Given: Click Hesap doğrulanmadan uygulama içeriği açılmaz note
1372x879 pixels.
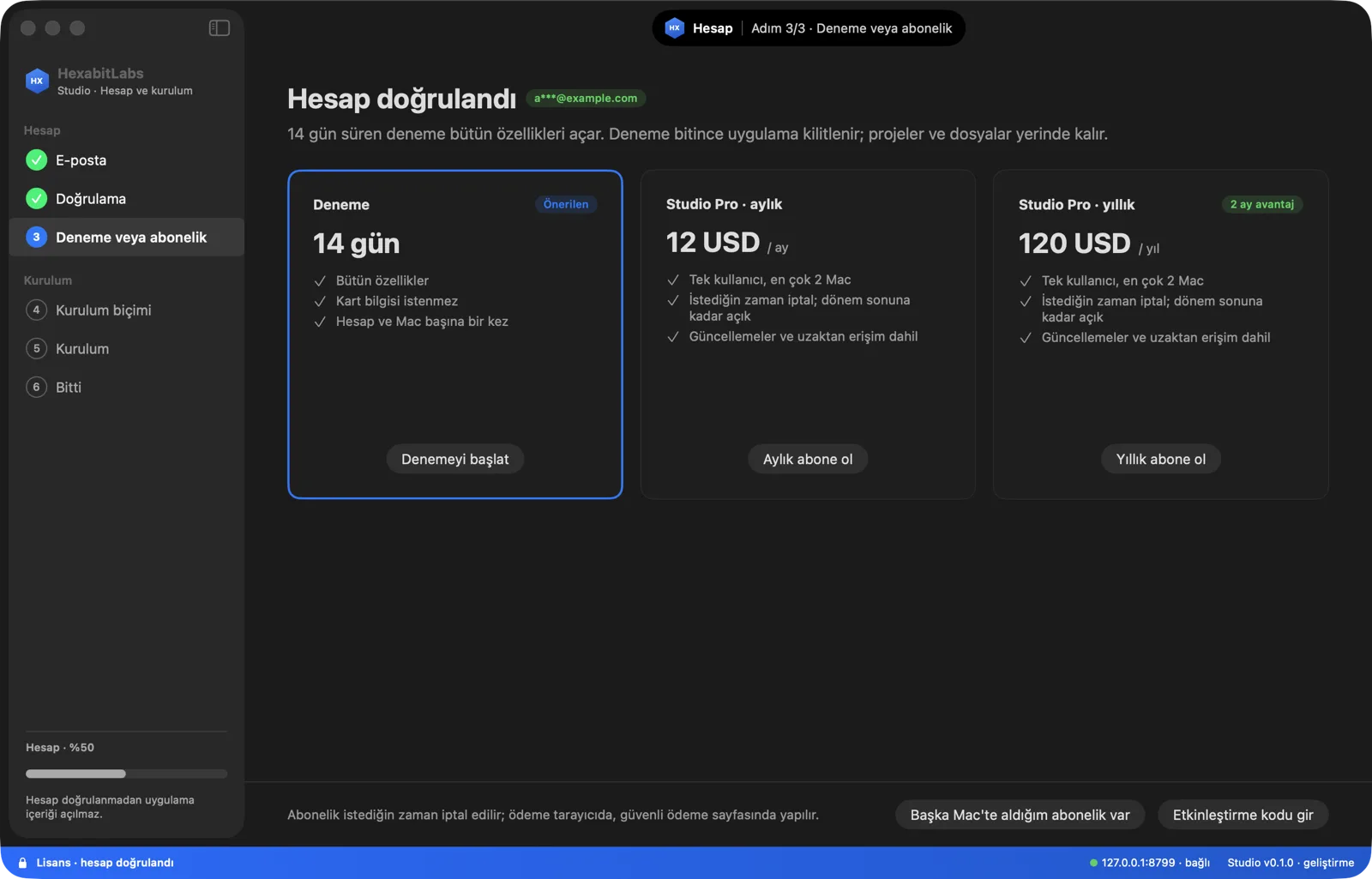Looking at the screenshot, I should 110,807.
